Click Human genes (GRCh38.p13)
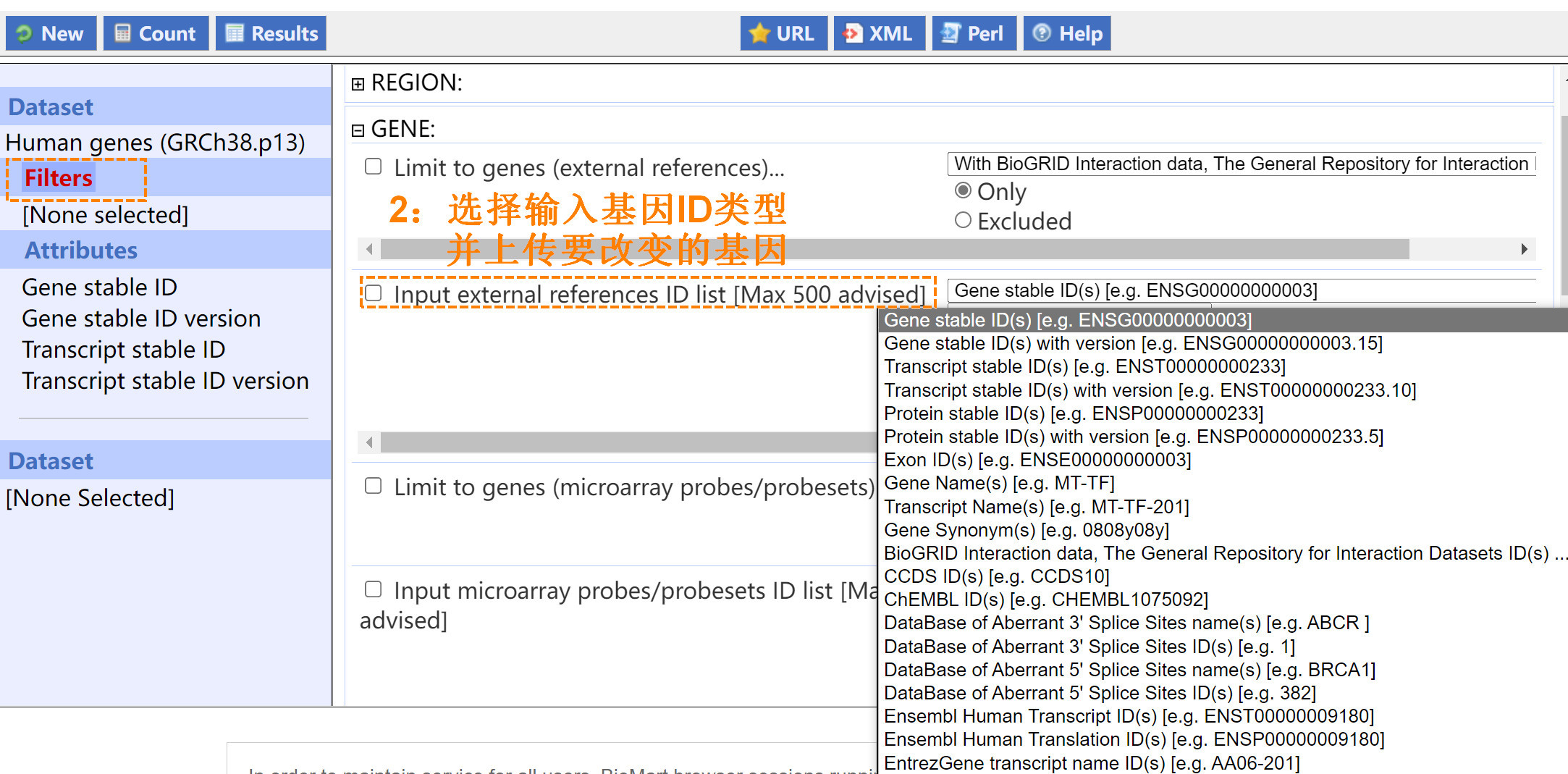This screenshot has height=774, width=1568. click(x=156, y=143)
